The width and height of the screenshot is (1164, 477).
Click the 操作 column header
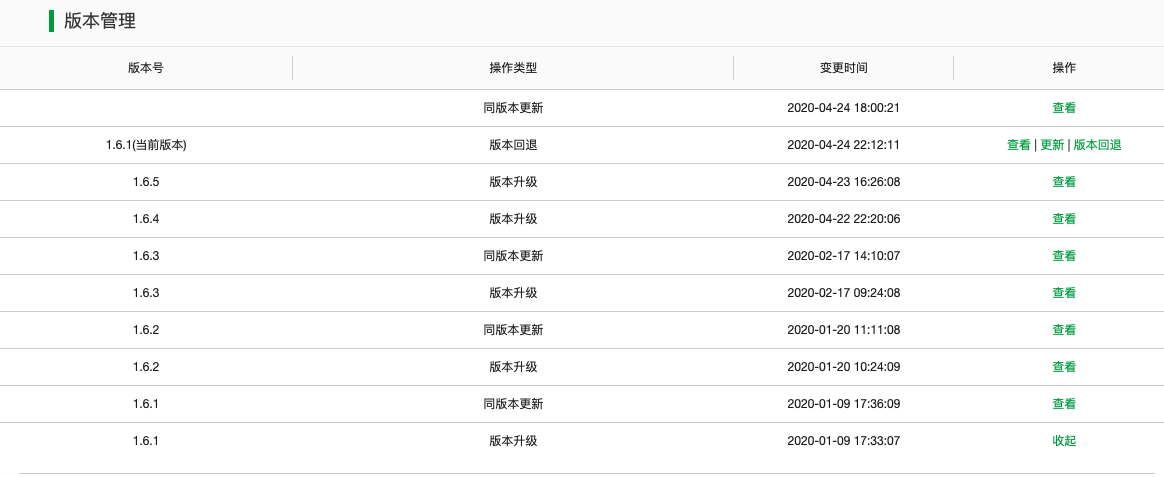tap(1064, 68)
